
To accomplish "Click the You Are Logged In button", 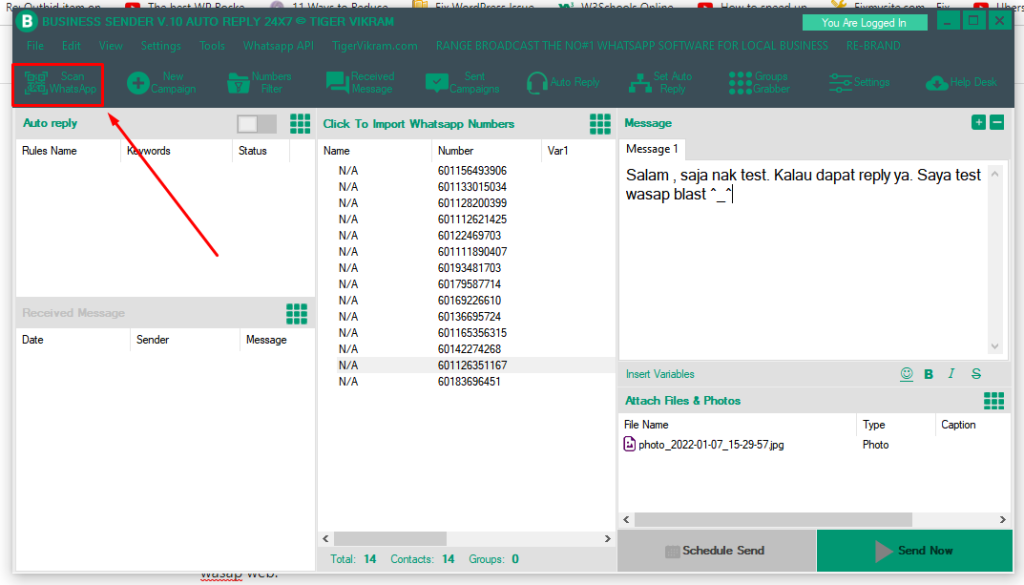I will pos(864,23).
